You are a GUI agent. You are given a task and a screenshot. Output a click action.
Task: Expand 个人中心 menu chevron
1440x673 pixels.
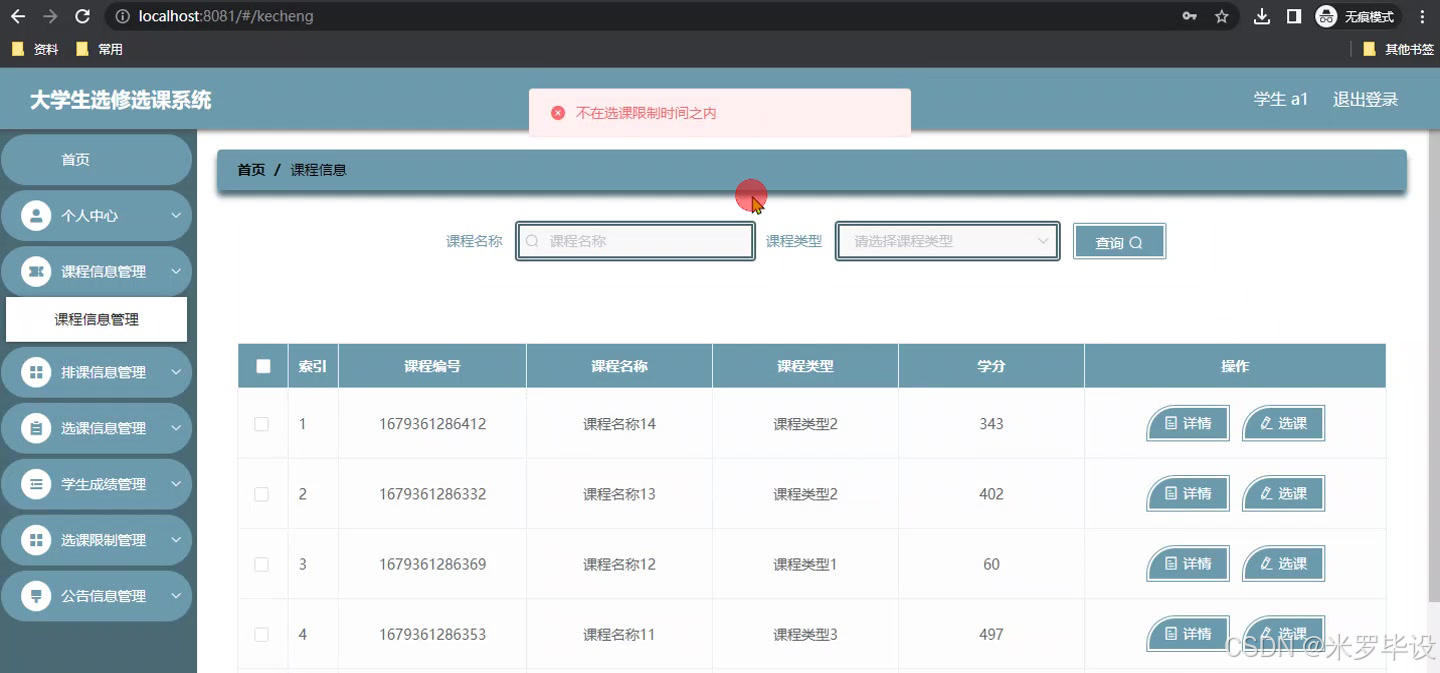[x=176, y=215]
